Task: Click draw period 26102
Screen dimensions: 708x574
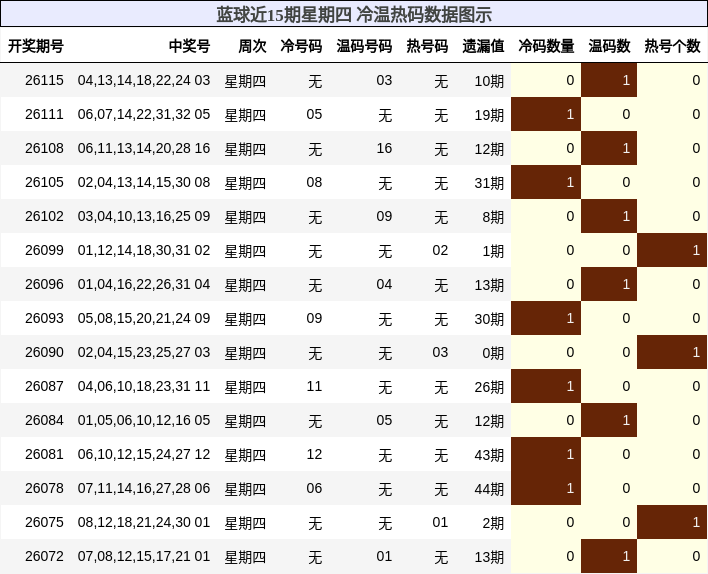Action: tap(44, 216)
